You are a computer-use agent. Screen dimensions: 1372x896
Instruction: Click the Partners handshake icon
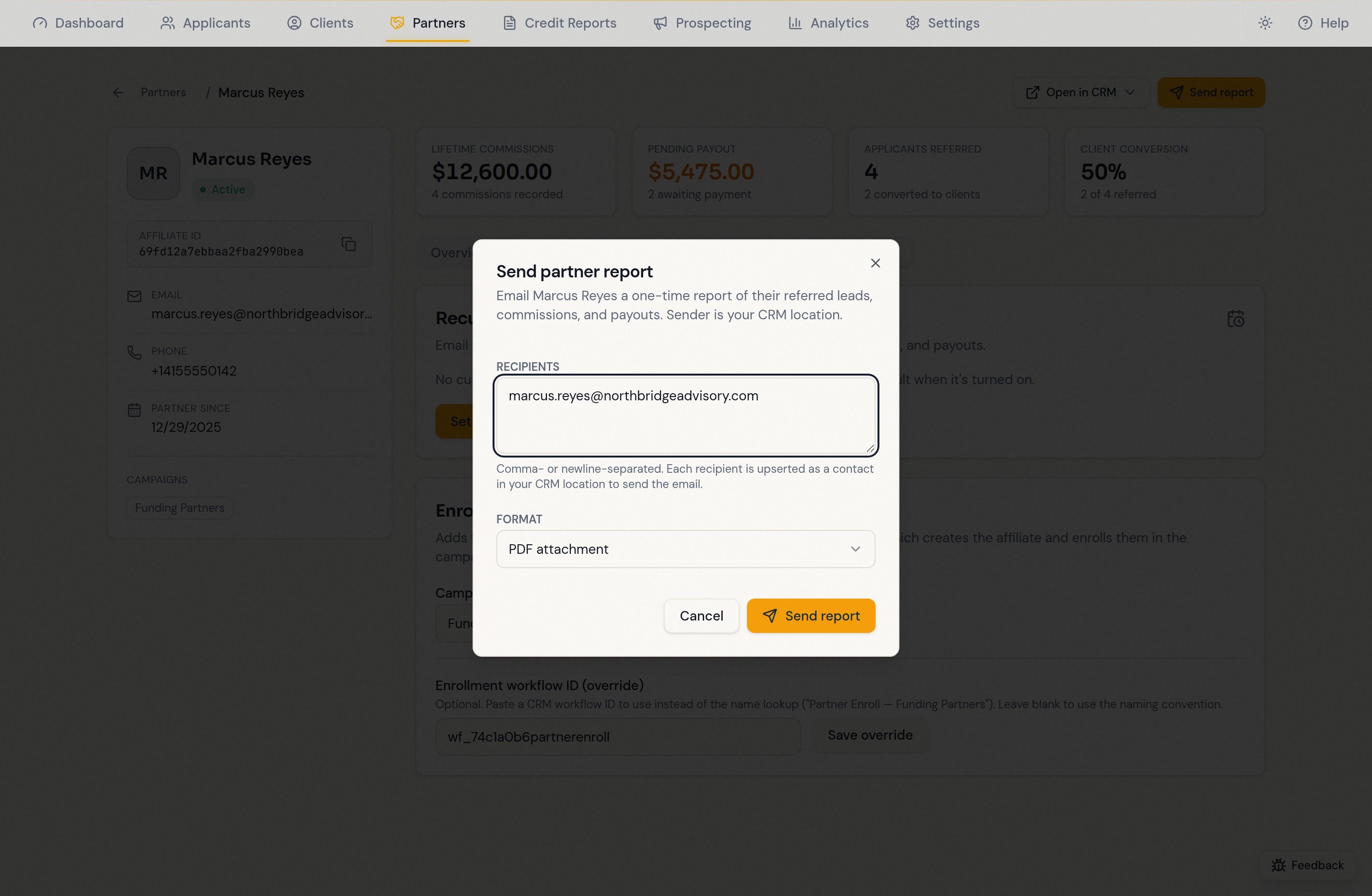click(x=397, y=23)
